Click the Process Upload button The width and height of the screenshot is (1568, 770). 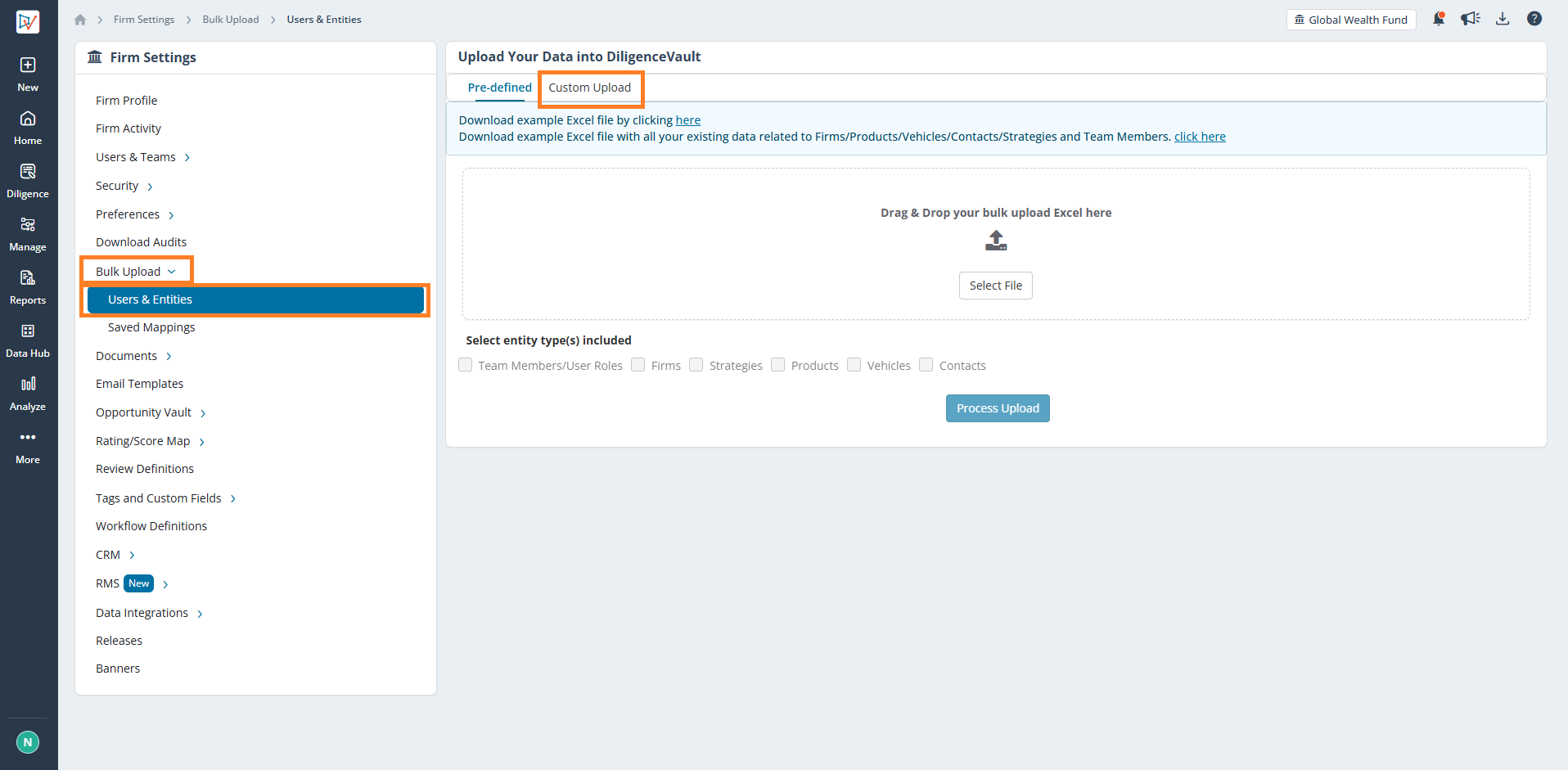[998, 408]
